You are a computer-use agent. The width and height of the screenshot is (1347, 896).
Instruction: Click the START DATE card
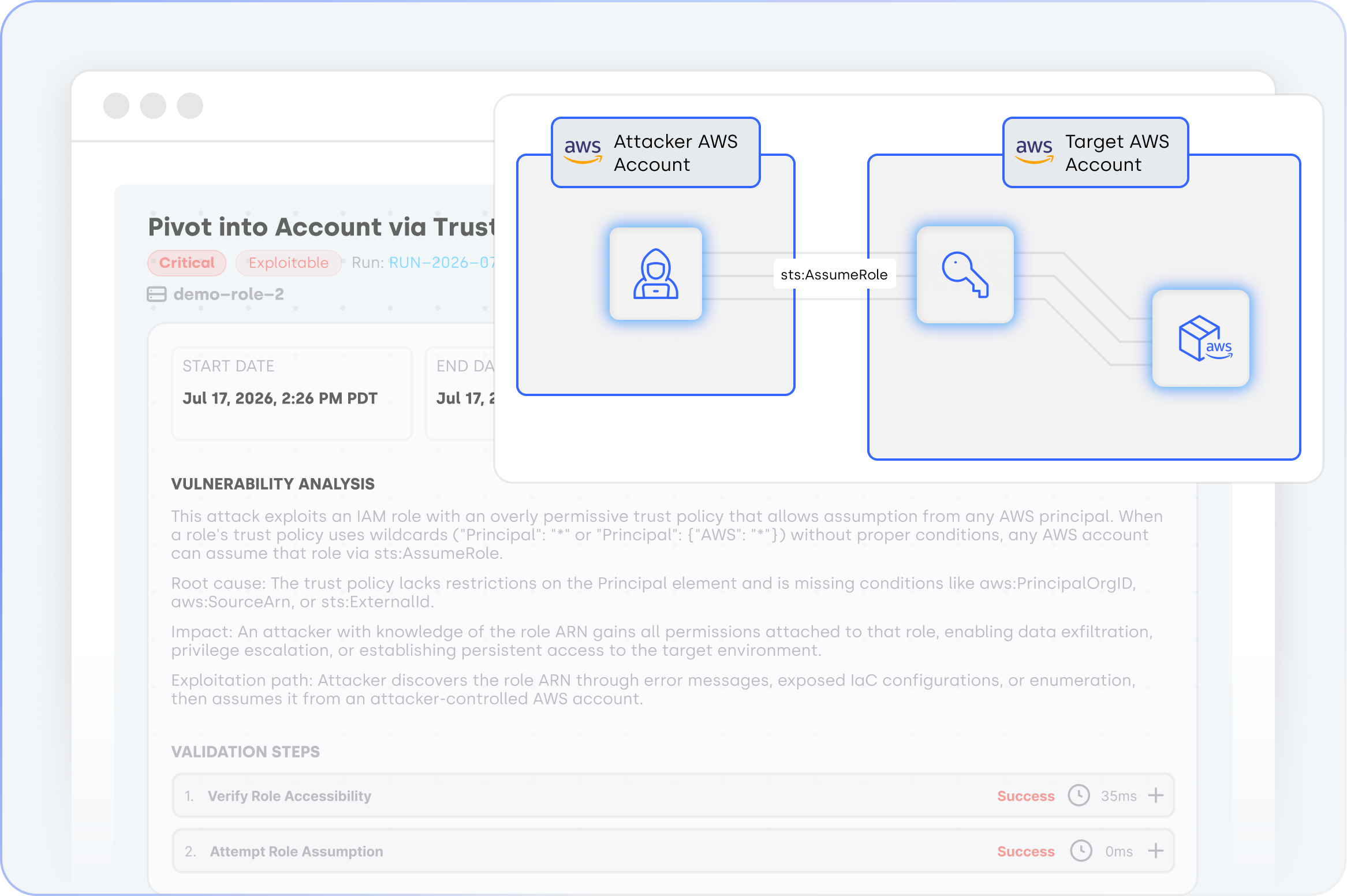click(292, 393)
